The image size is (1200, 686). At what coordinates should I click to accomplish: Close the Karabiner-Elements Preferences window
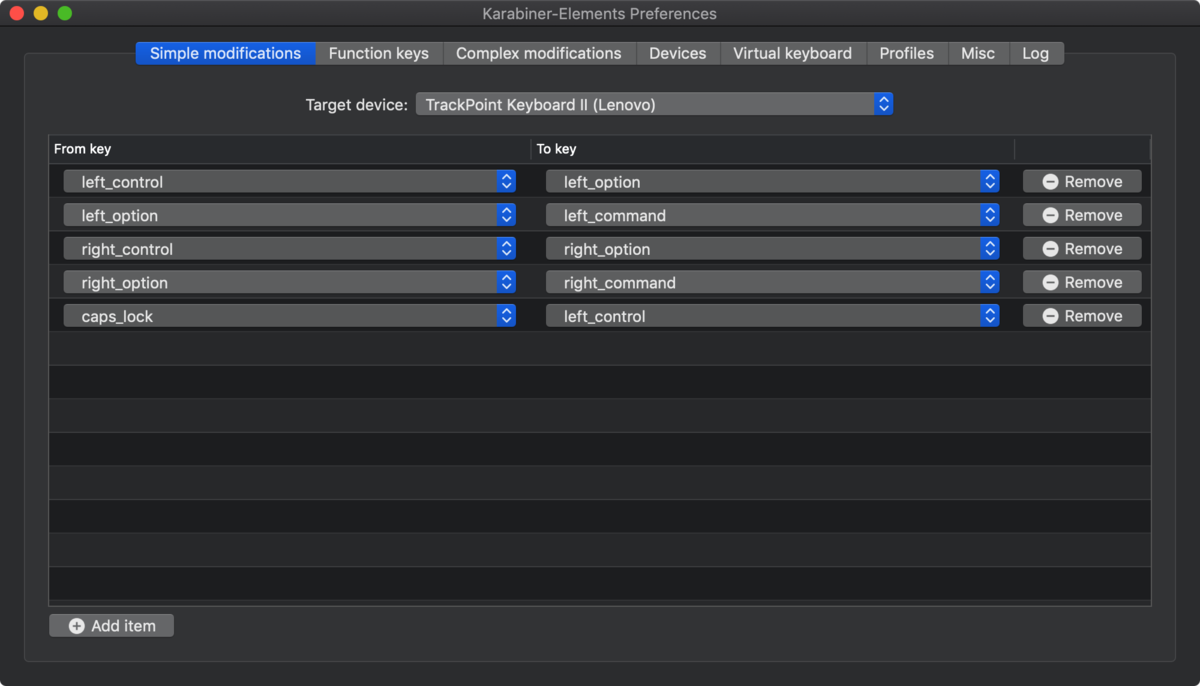tap(16, 13)
